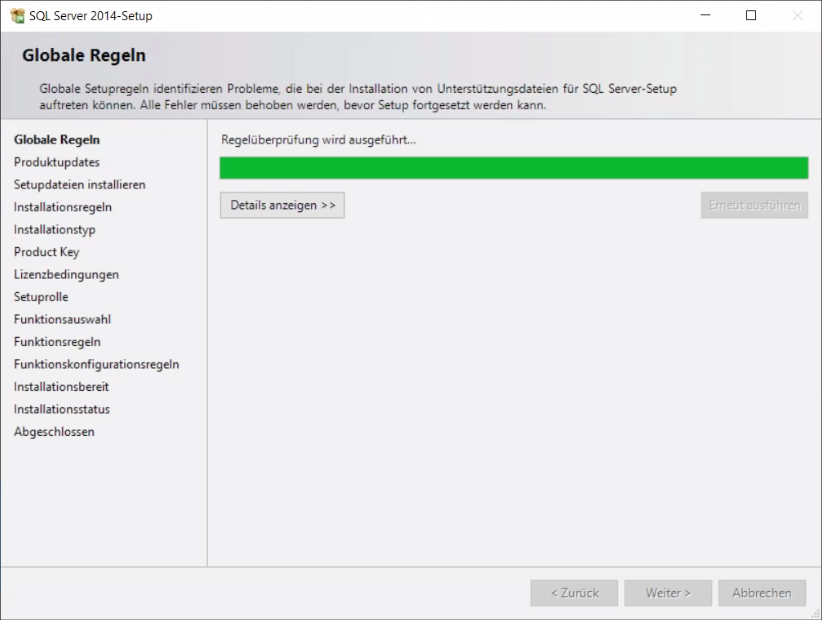The image size is (822, 620).
Task: Select Funktionskonfigurationsregeln in sidebar
Action: (x=97, y=364)
